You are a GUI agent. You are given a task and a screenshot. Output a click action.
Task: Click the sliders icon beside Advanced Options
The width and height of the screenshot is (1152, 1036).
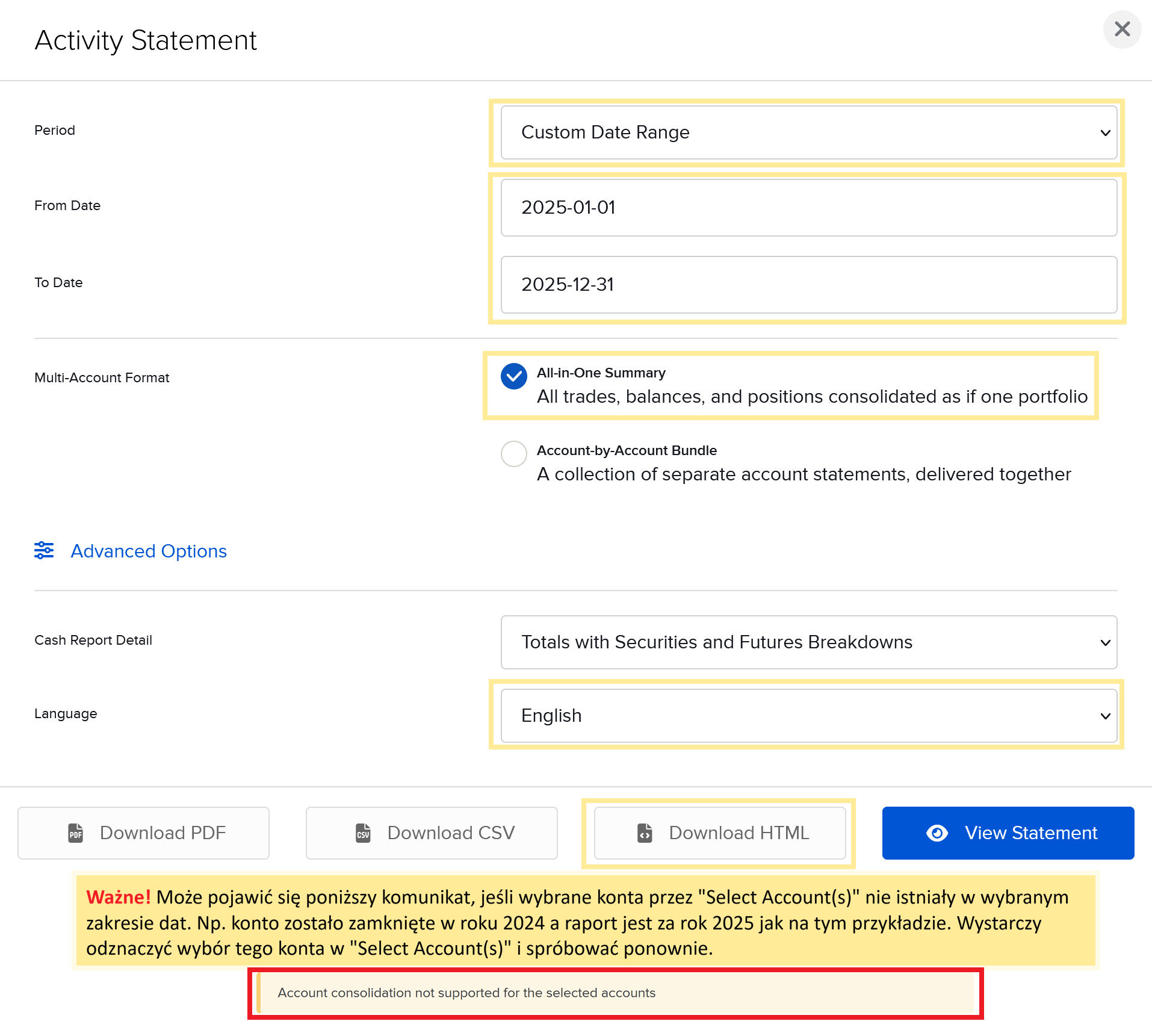point(44,550)
